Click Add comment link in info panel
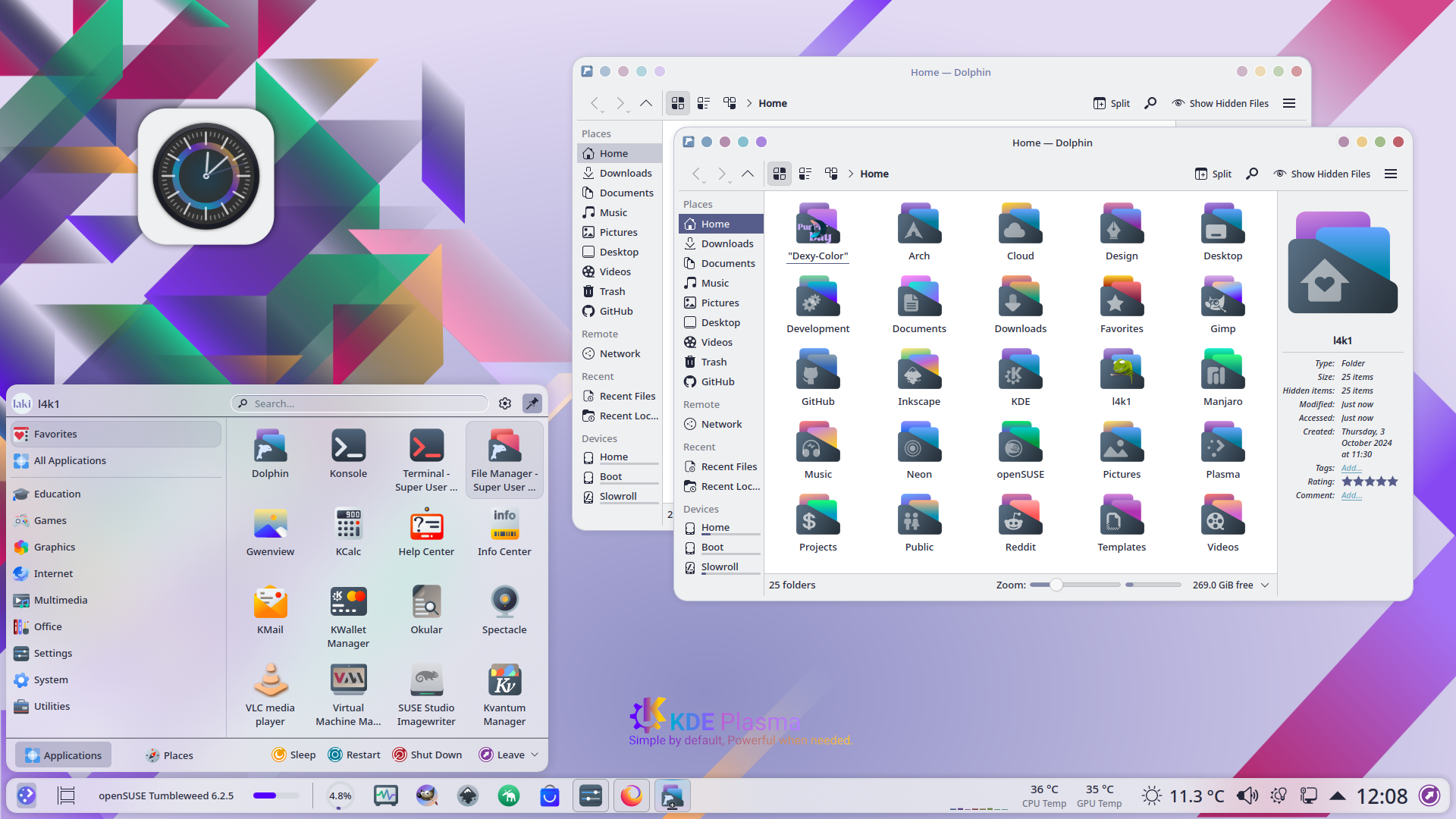Image resolution: width=1456 pixels, height=819 pixels. [x=1351, y=495]
